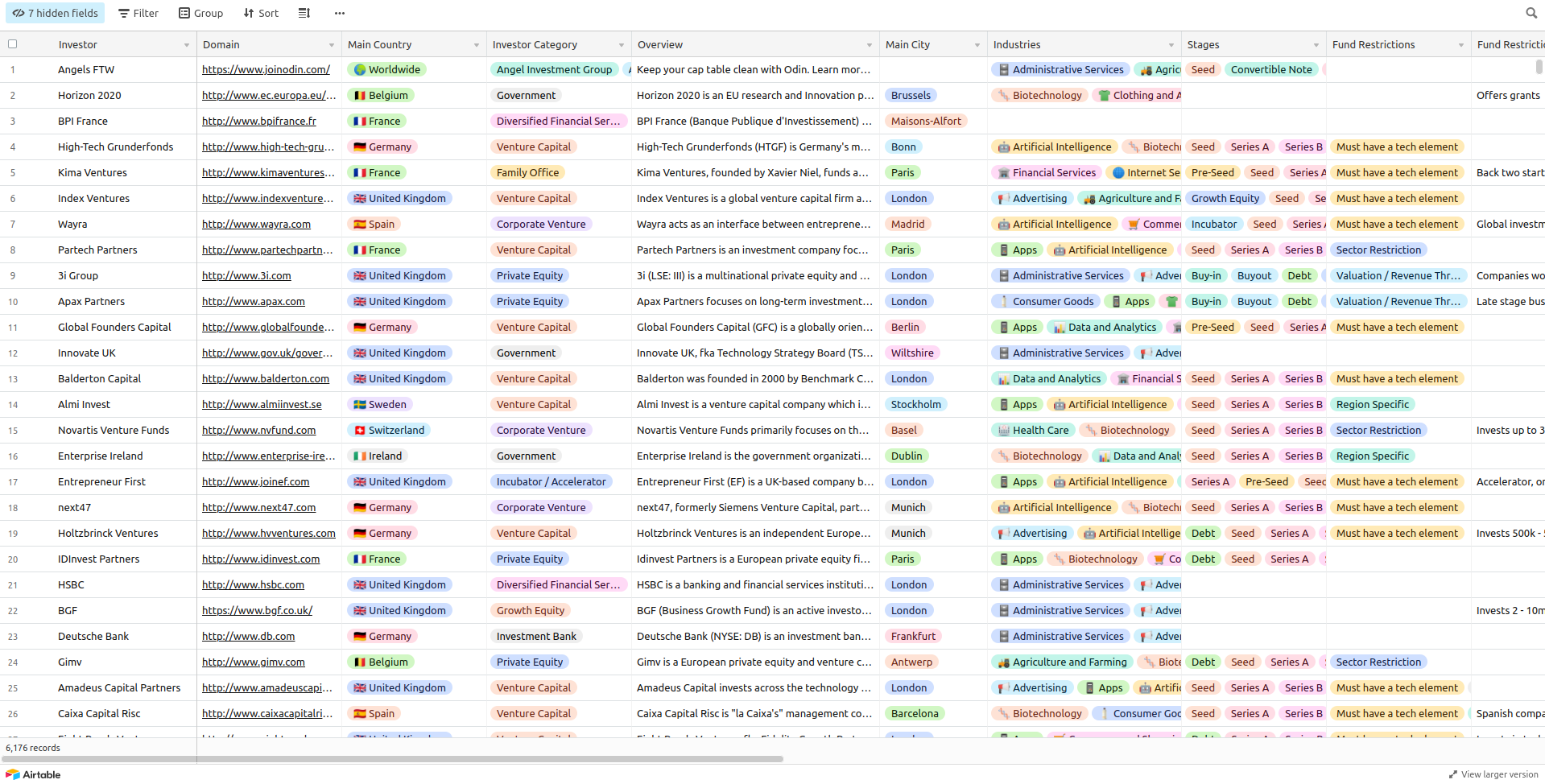Open the Industries column dropdown
Viewport: 1545px width, 784px height.
1171,45
